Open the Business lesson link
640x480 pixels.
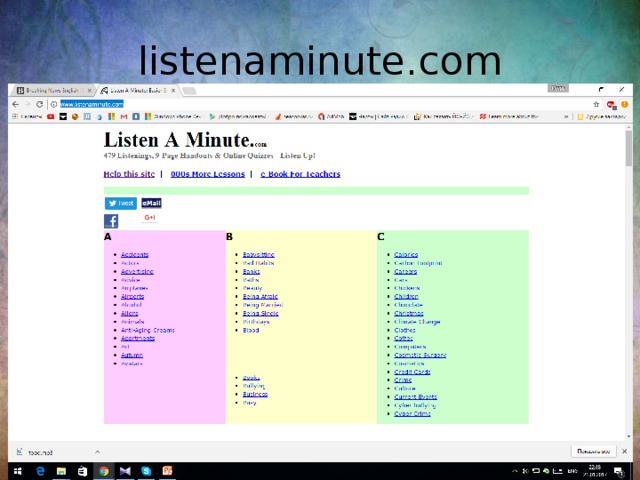point(255,394)
